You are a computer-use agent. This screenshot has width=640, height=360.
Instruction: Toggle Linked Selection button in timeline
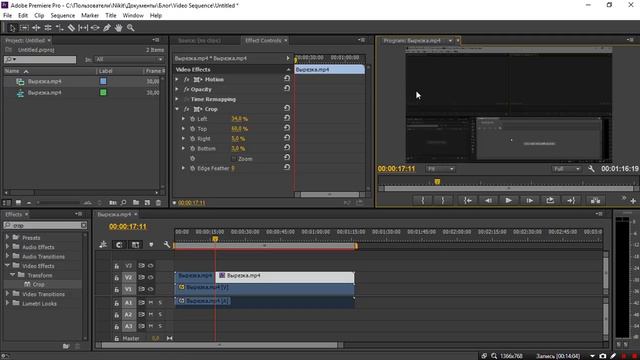pos(135,244)
